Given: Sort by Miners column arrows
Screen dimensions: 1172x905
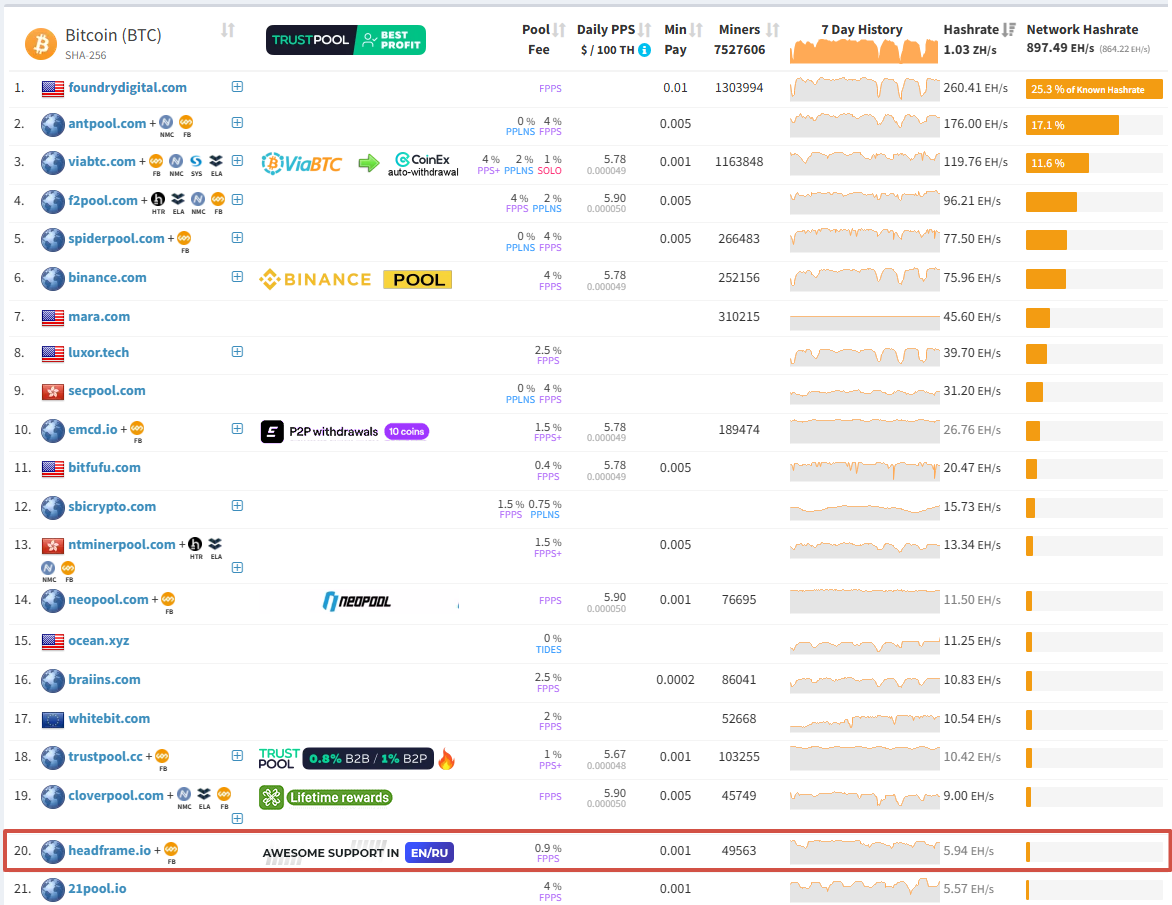Looking at the screenshot, I should coord(773,30).
